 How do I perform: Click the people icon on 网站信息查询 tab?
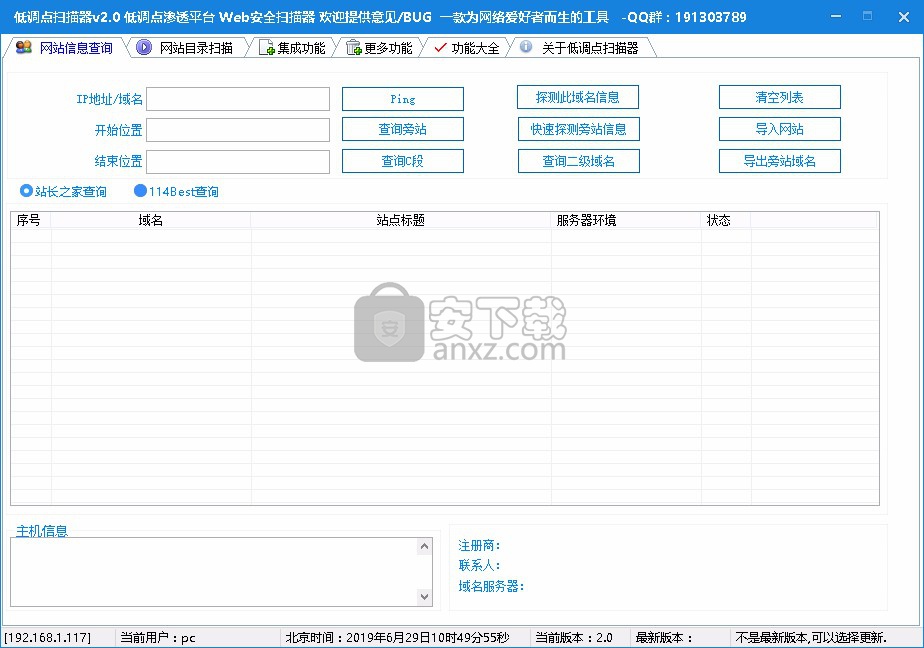coord(24,47)
